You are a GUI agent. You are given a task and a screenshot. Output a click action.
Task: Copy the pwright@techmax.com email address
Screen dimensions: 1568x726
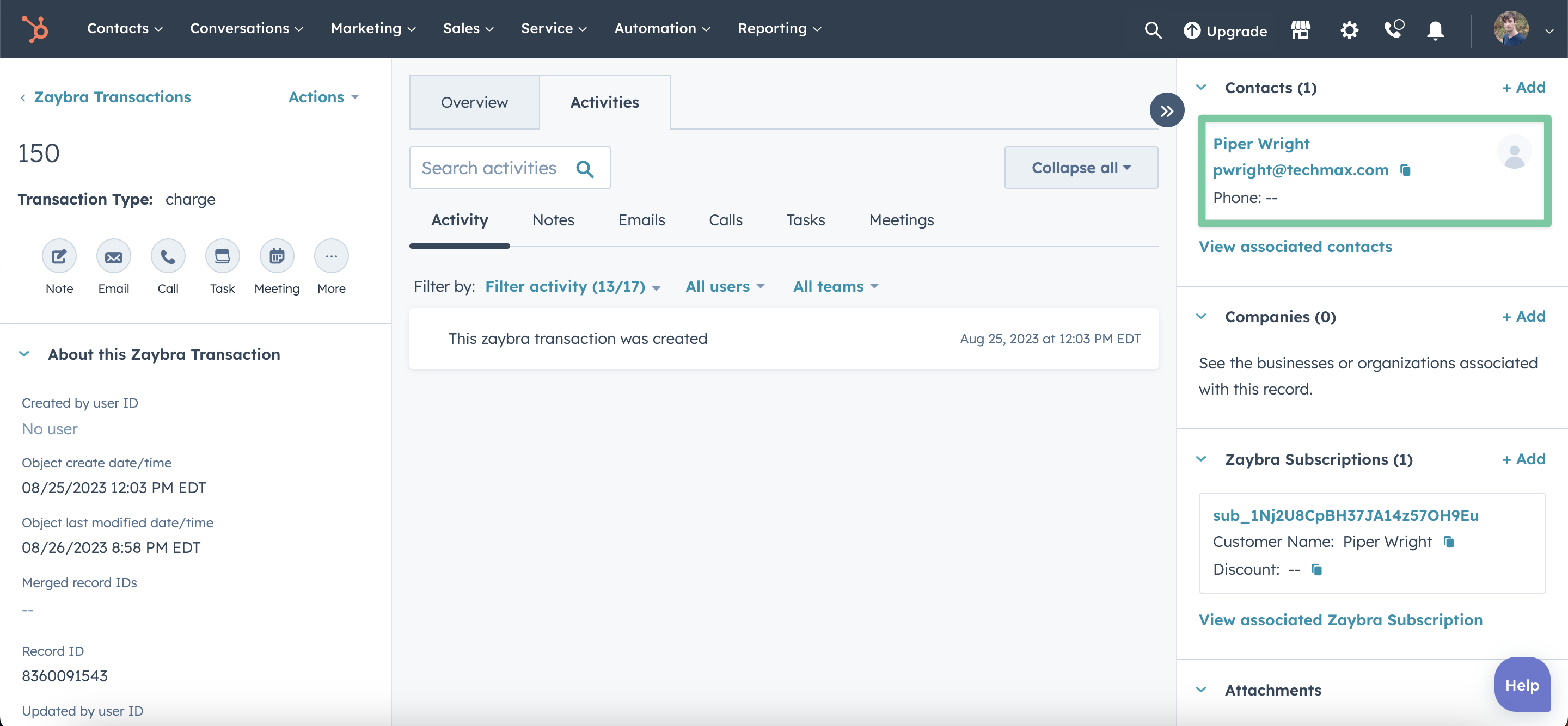coord(1405,170)
